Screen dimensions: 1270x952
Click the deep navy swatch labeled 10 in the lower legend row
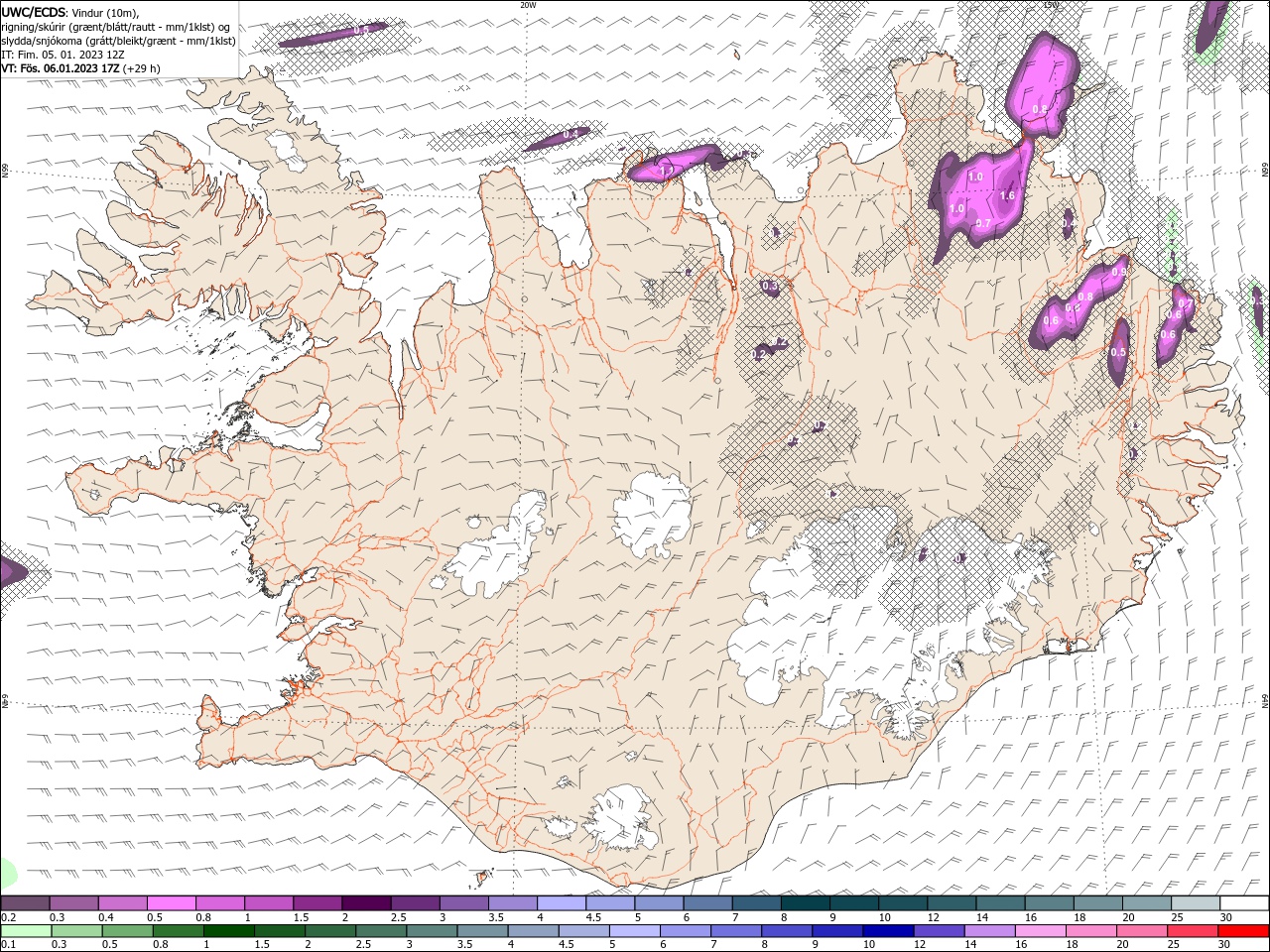click(887, 931)
